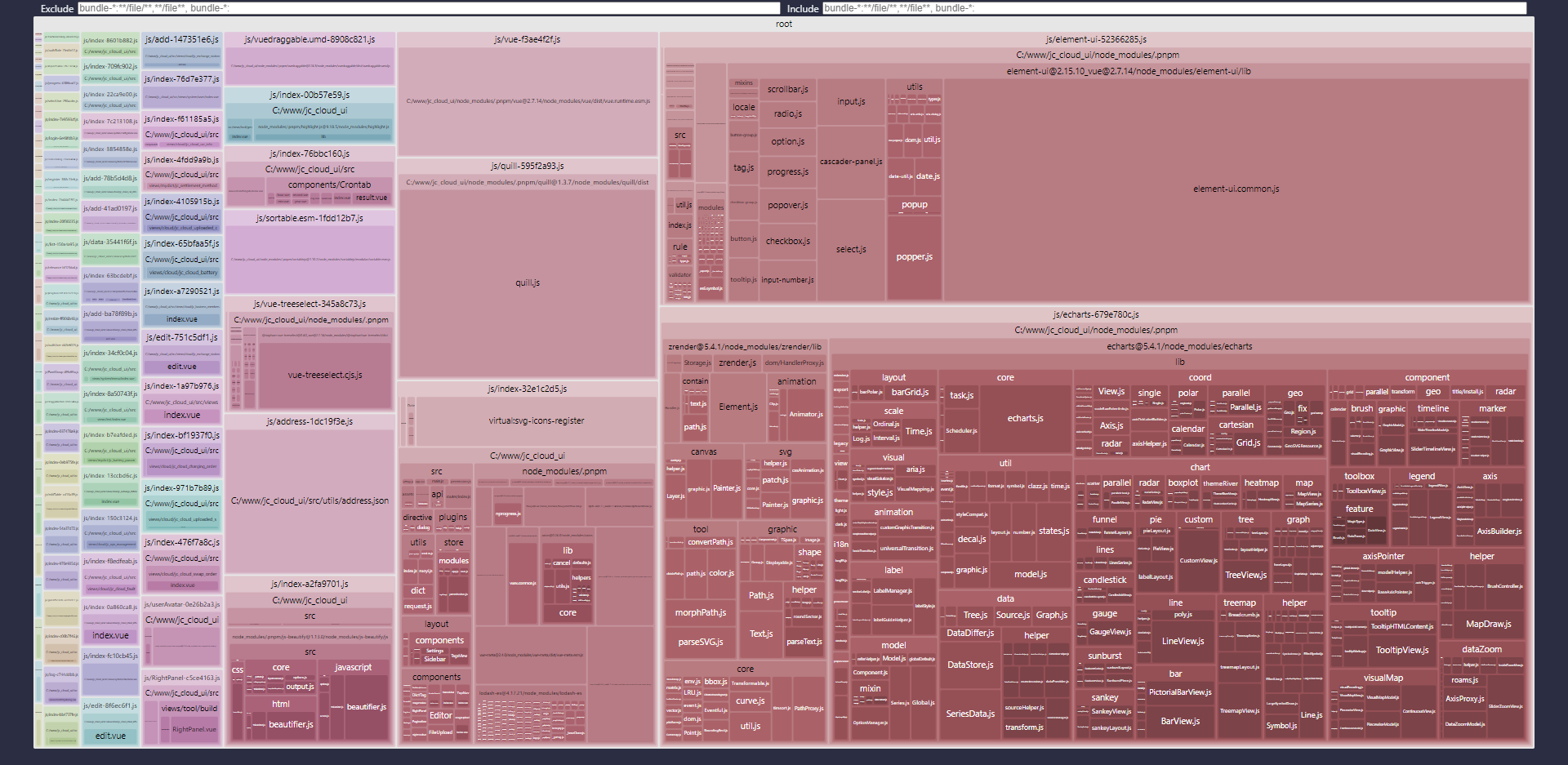Open the js/index-a2fa9701.js bundle
This screenshot has height=765, width=1568.
coord(310,584)
